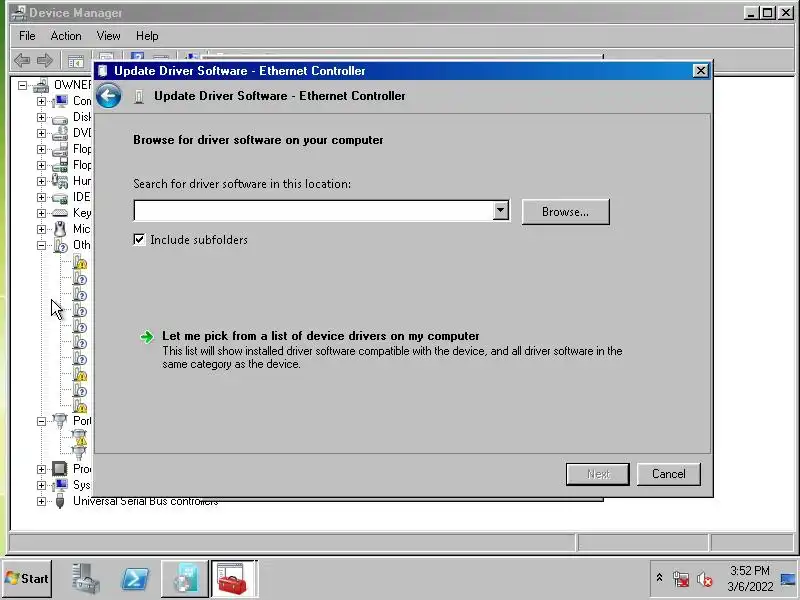Select the Other devices category icon
The width and height of the screenshot is (800, 600).
[60, 245]
